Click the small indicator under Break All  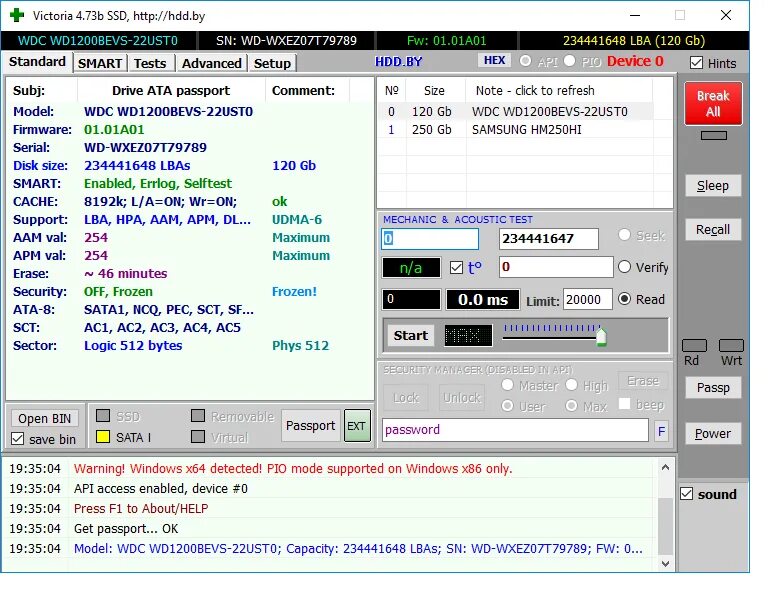click(714, 136)
